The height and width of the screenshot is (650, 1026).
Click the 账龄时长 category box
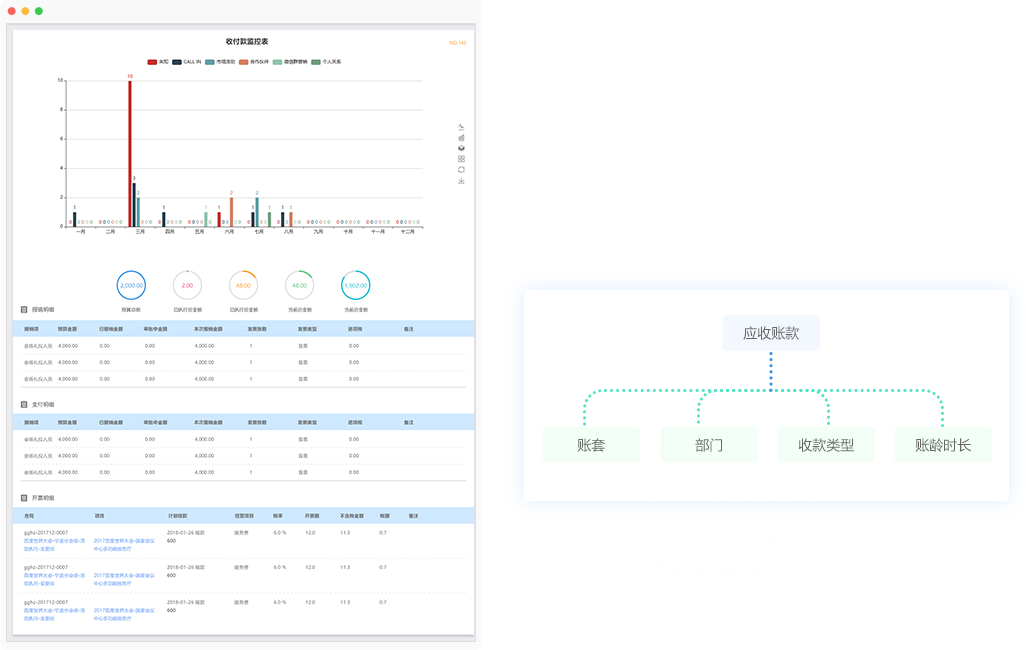[943, 445]
